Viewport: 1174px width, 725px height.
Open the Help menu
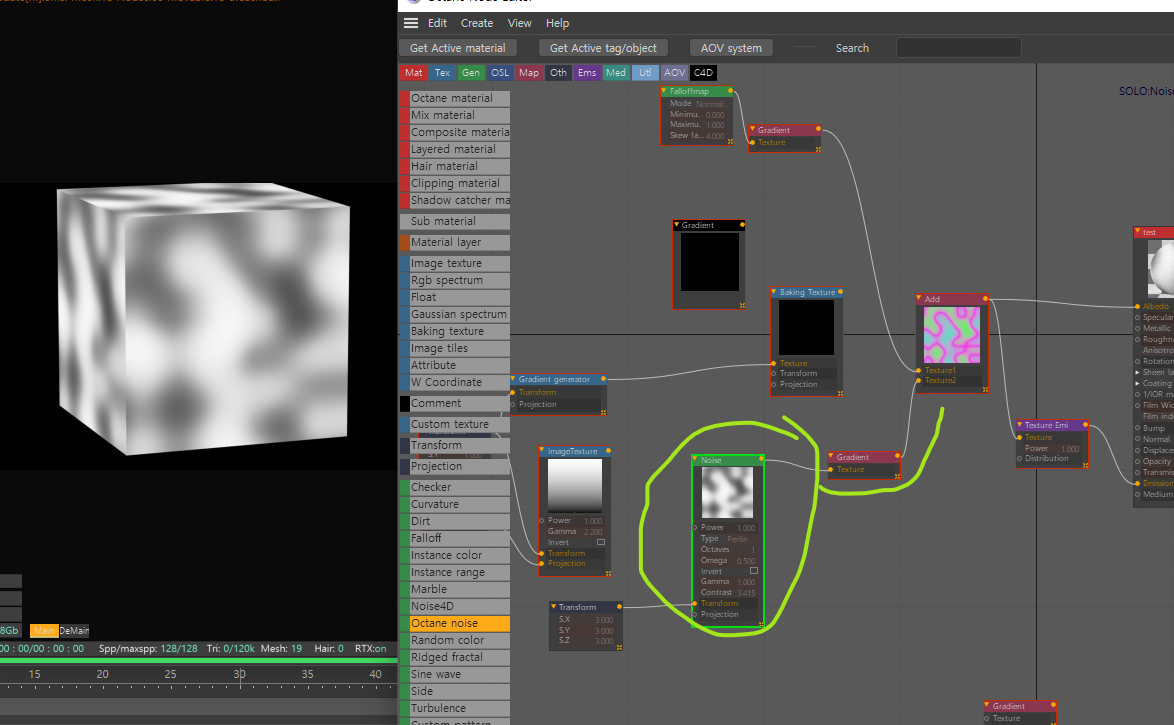[557, 23]
